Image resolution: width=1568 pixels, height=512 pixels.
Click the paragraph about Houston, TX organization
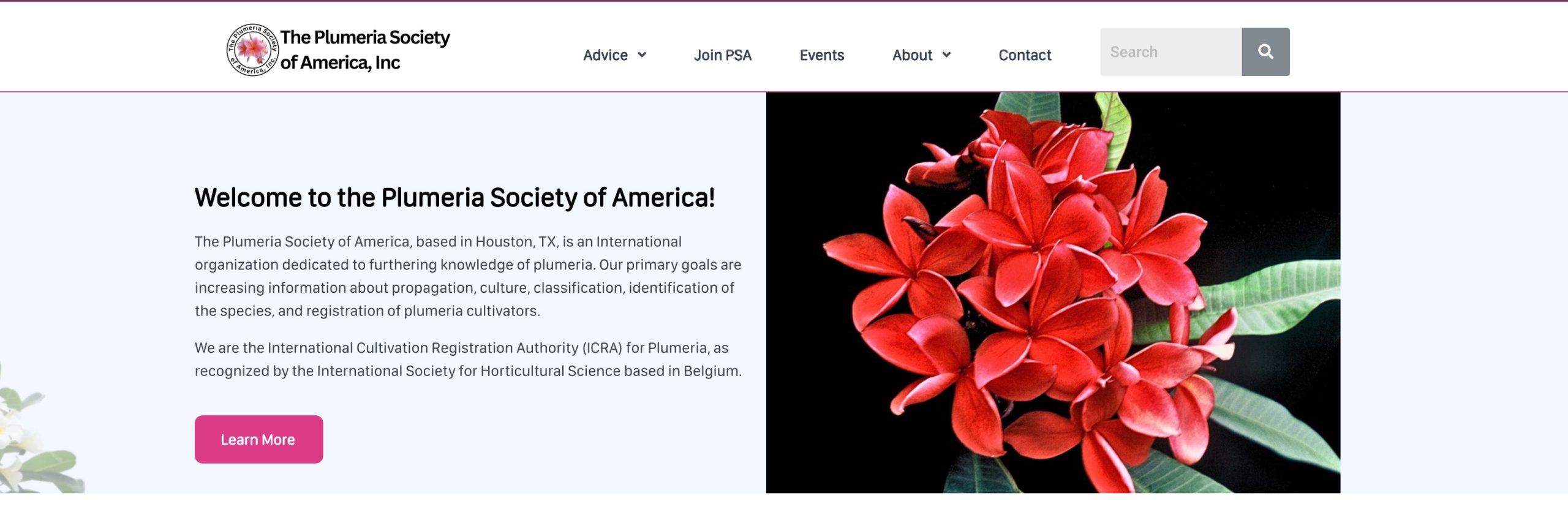coord(468,276)
